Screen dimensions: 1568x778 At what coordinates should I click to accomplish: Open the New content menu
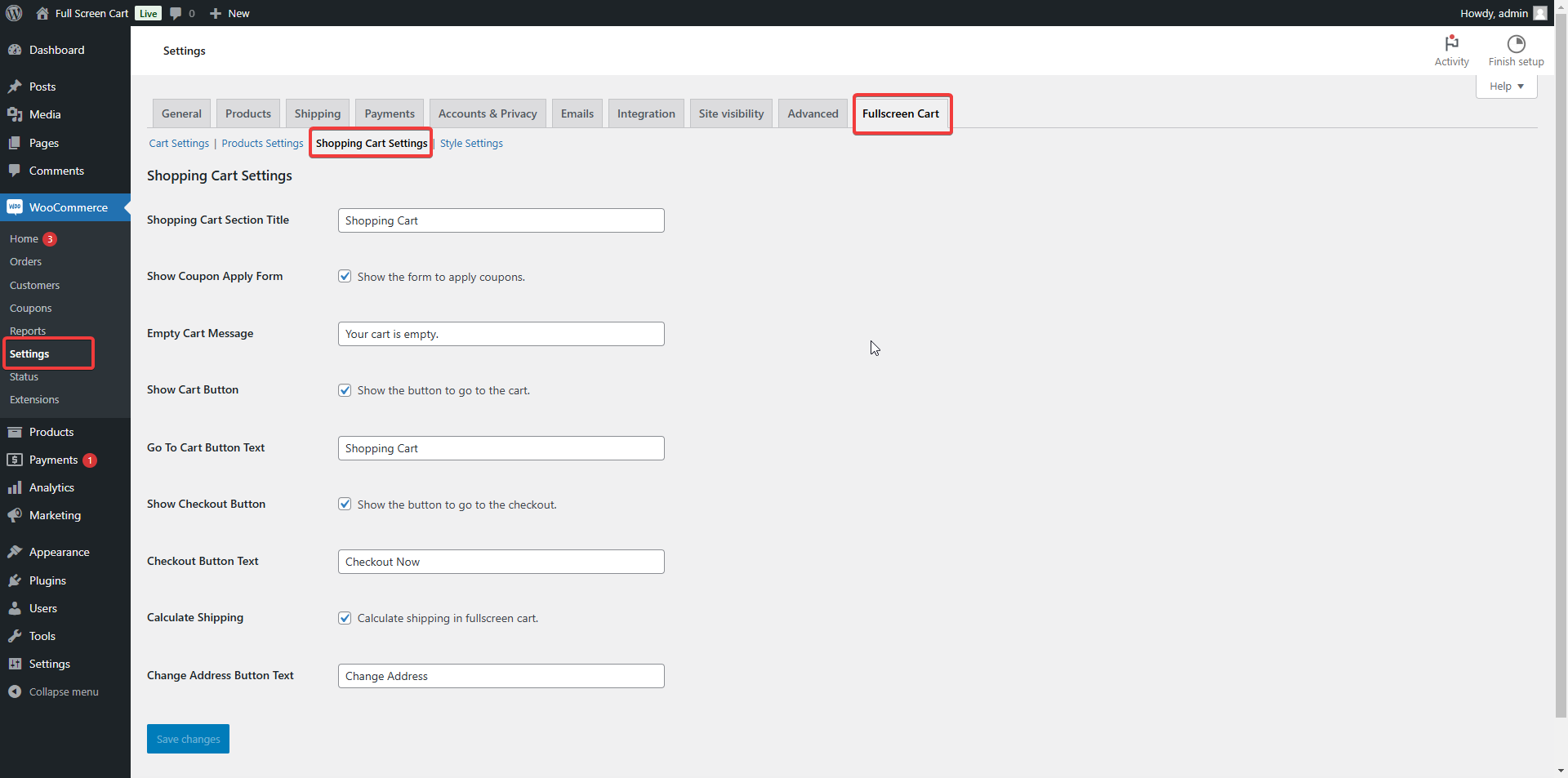click(x=230, y=13)
